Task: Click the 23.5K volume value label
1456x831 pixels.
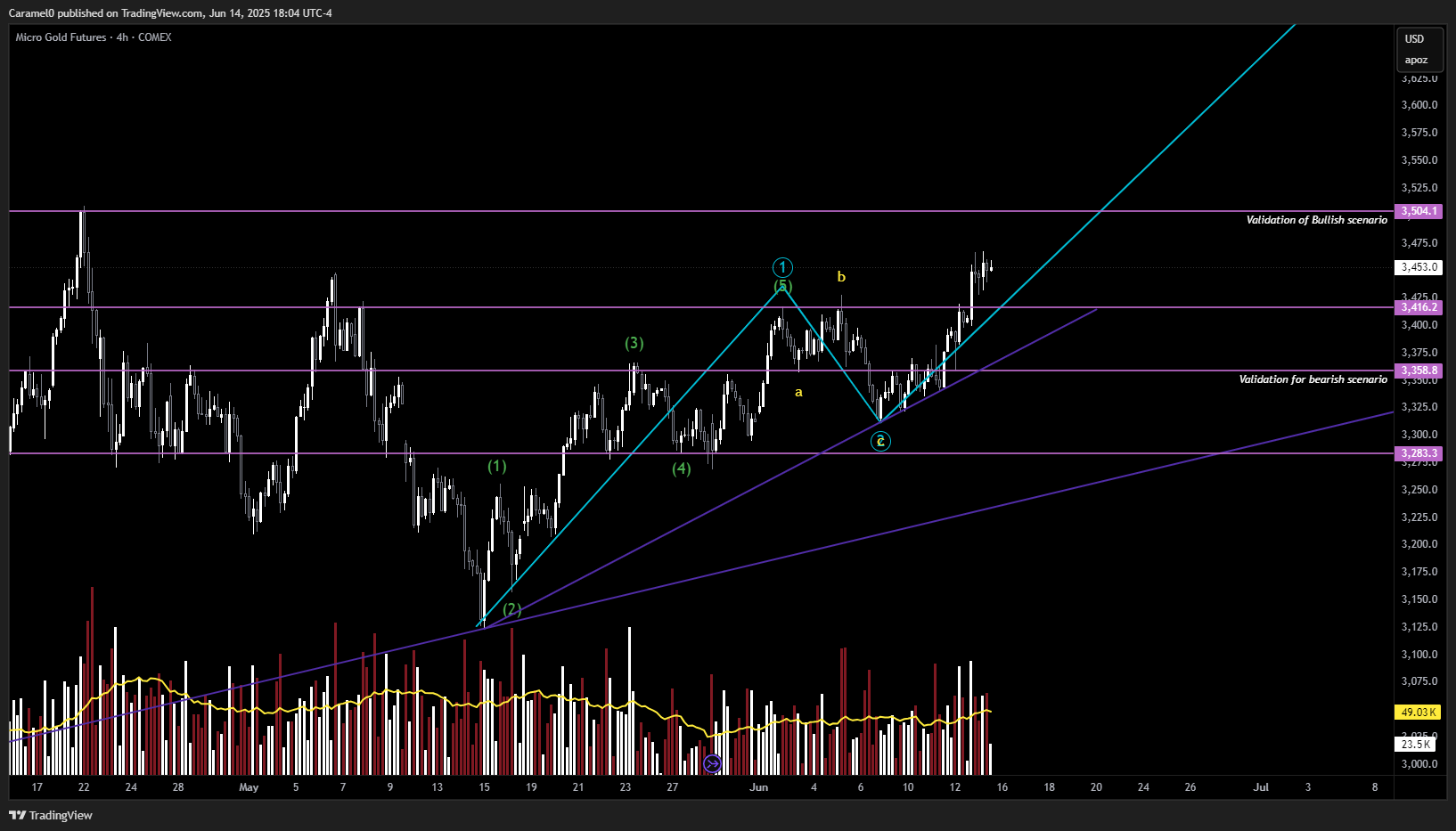Action: (x=1416, y=744)
